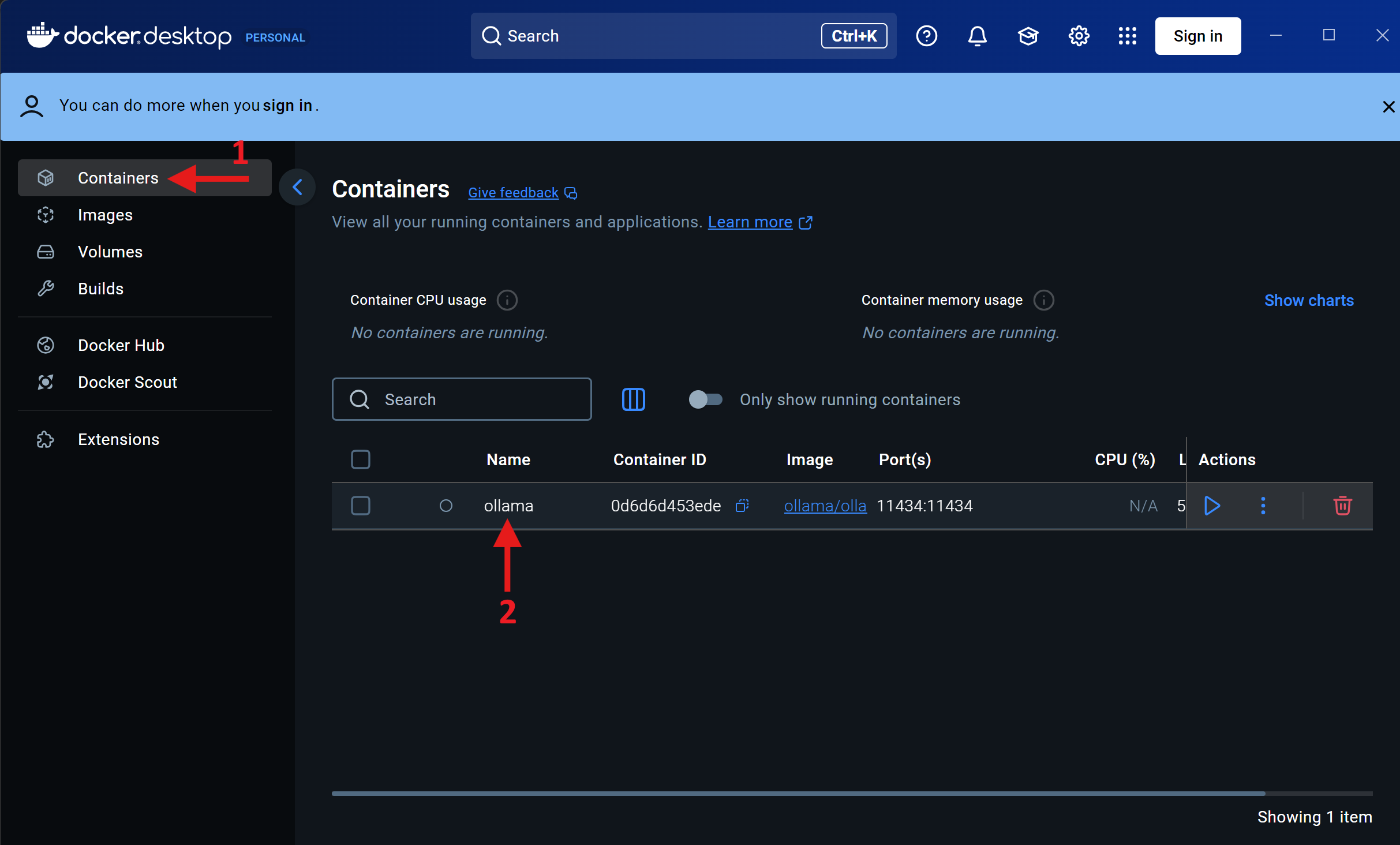
Task: Click the external link icon after Learn more
Action: point(806,222)
